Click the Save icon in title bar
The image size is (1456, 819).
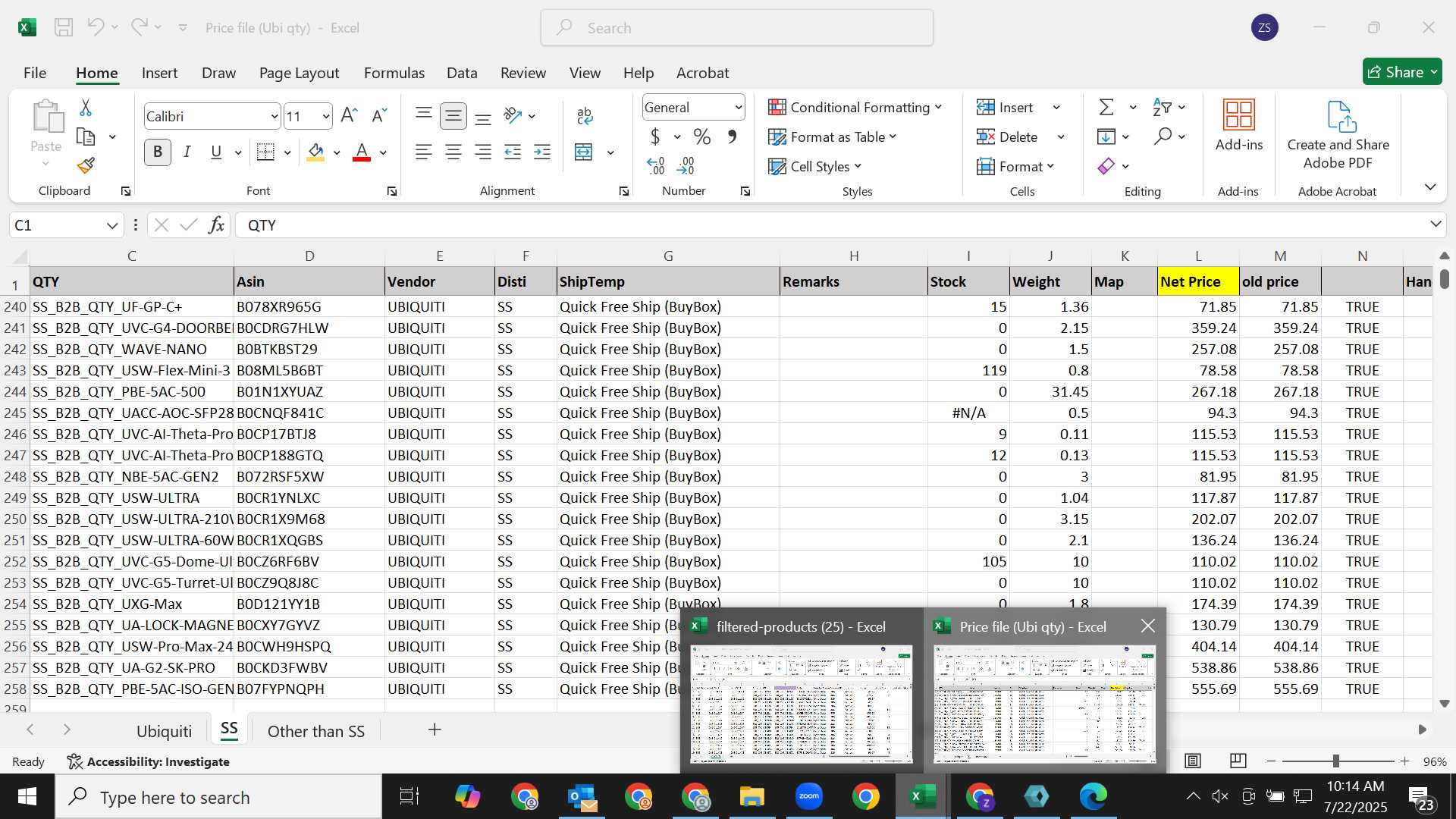point(64,27)
